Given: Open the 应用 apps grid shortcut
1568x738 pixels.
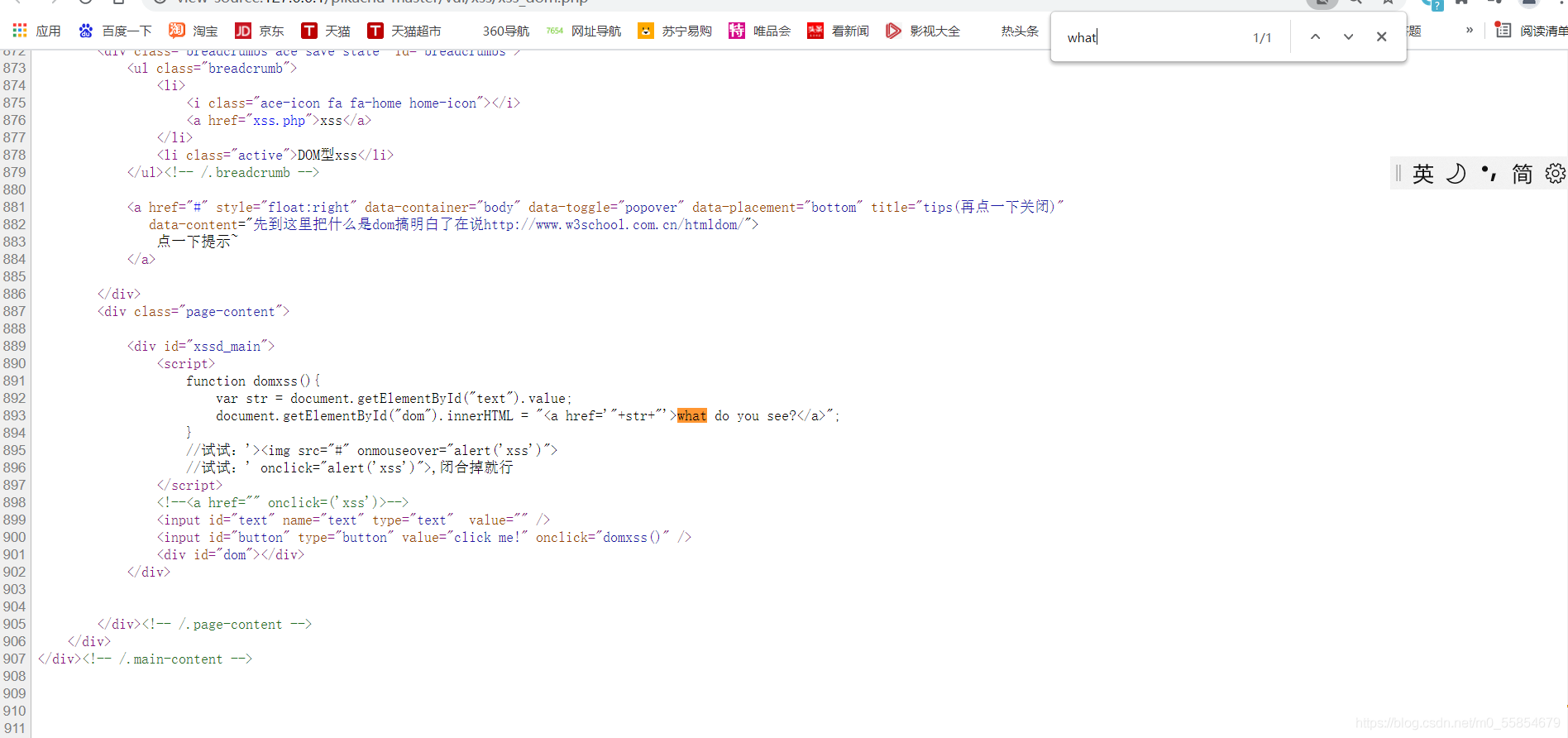Looking at the screenshot, I should [36, 31].
